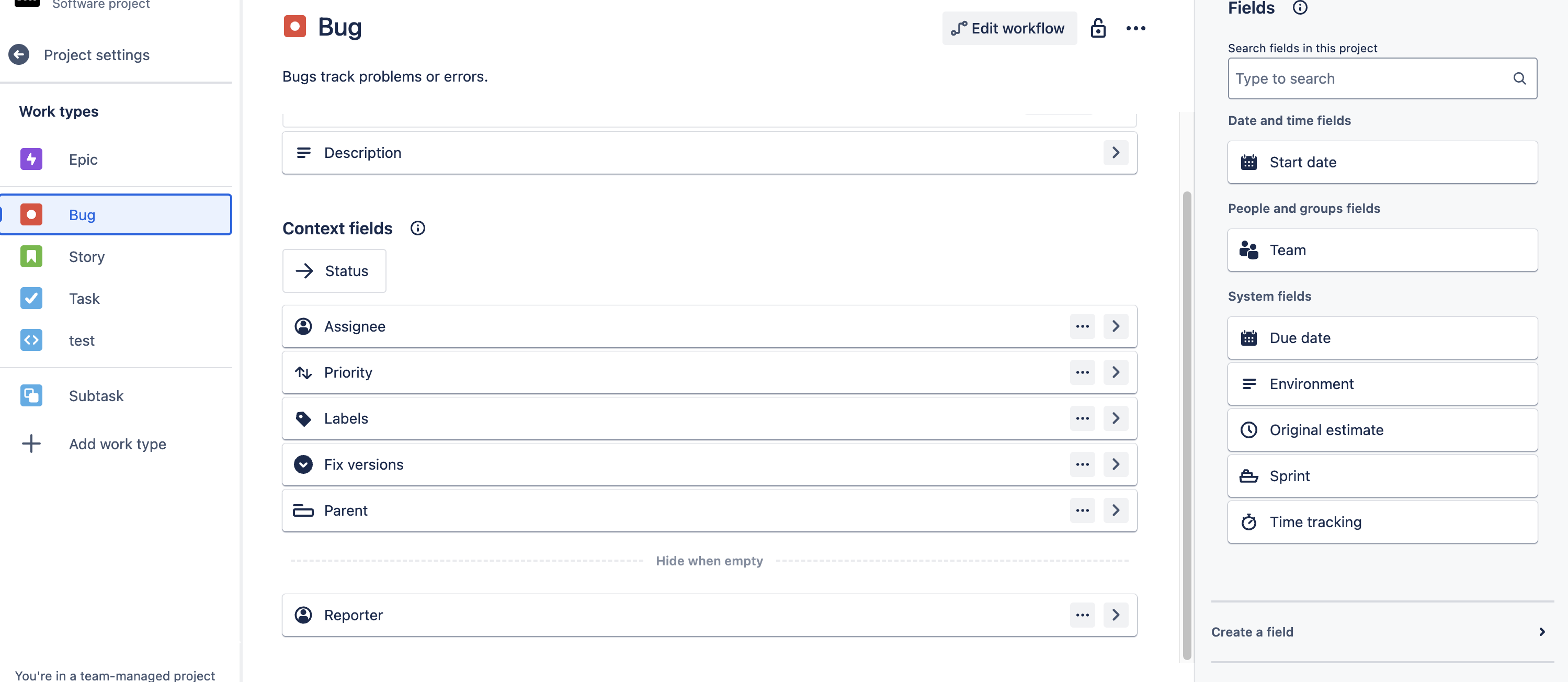Image resolution: width=1568 pixels, height=682 pixels.
Task: Add the Start date field
Action: click(x=1382, y=162)
